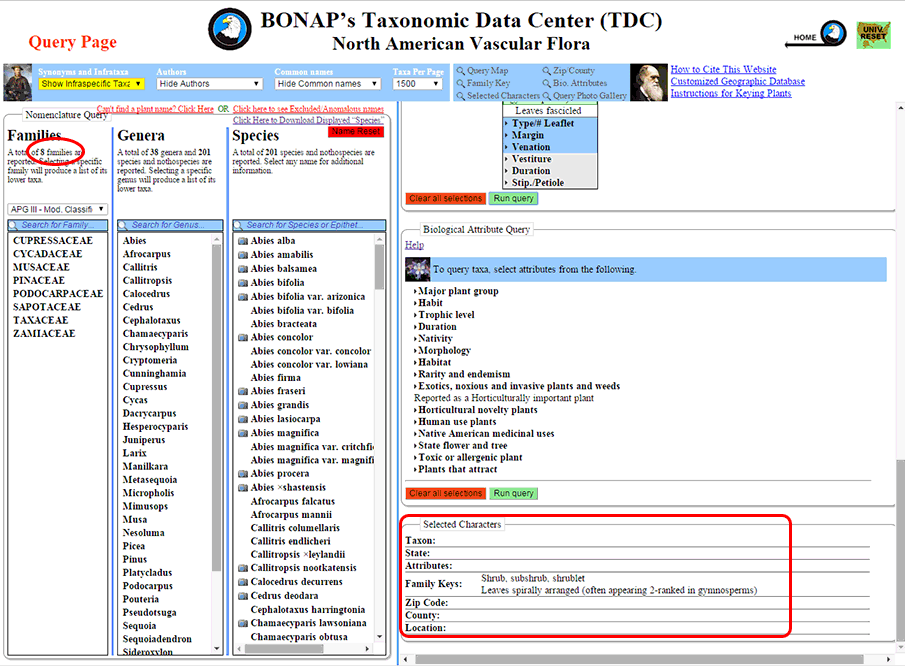Viewport: 905px width, 666px height.
Task: Open Zip/County magnifier link
Action: (x=569, y=70)
